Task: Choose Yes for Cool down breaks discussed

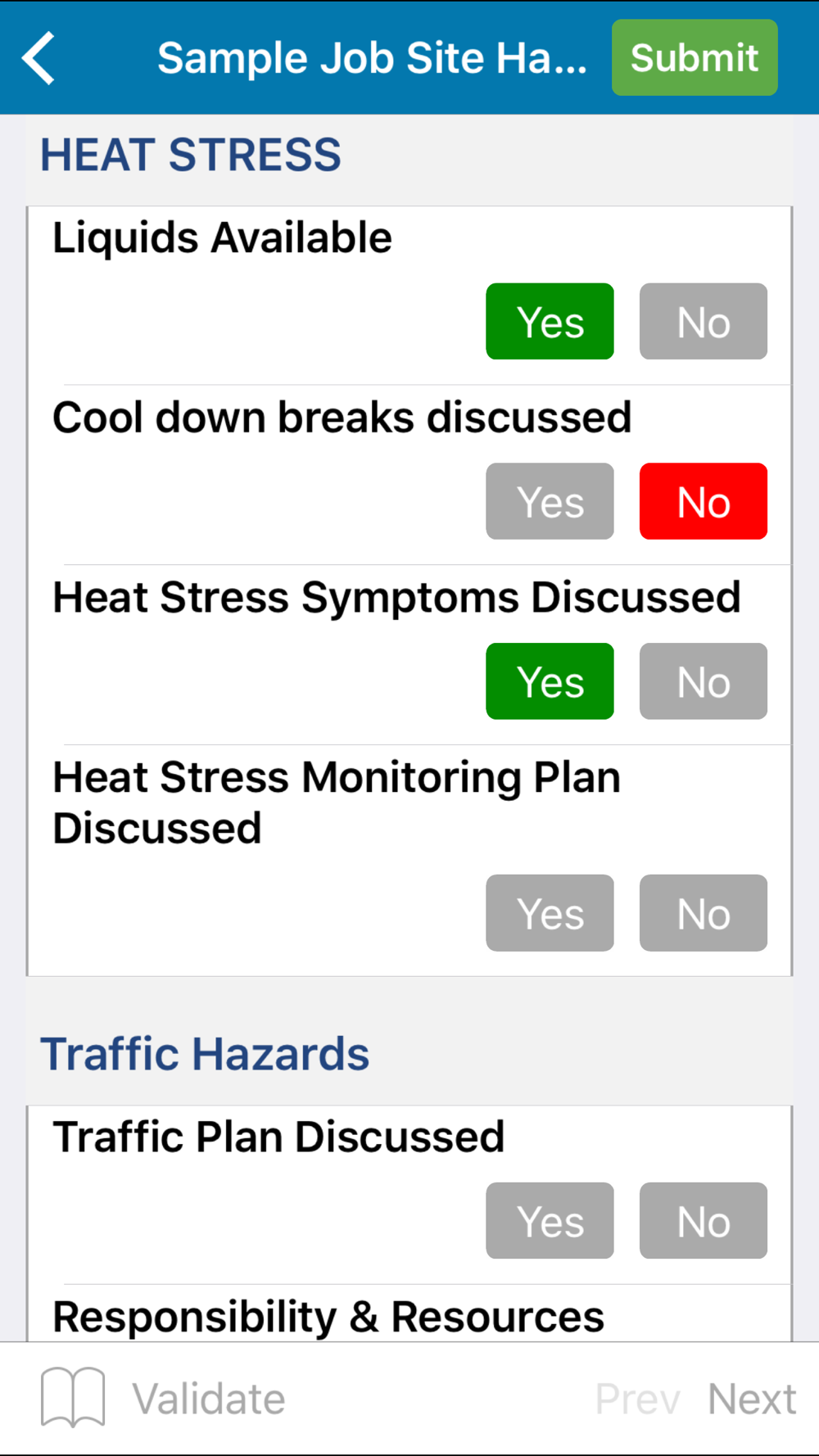Action: [550, 501]
